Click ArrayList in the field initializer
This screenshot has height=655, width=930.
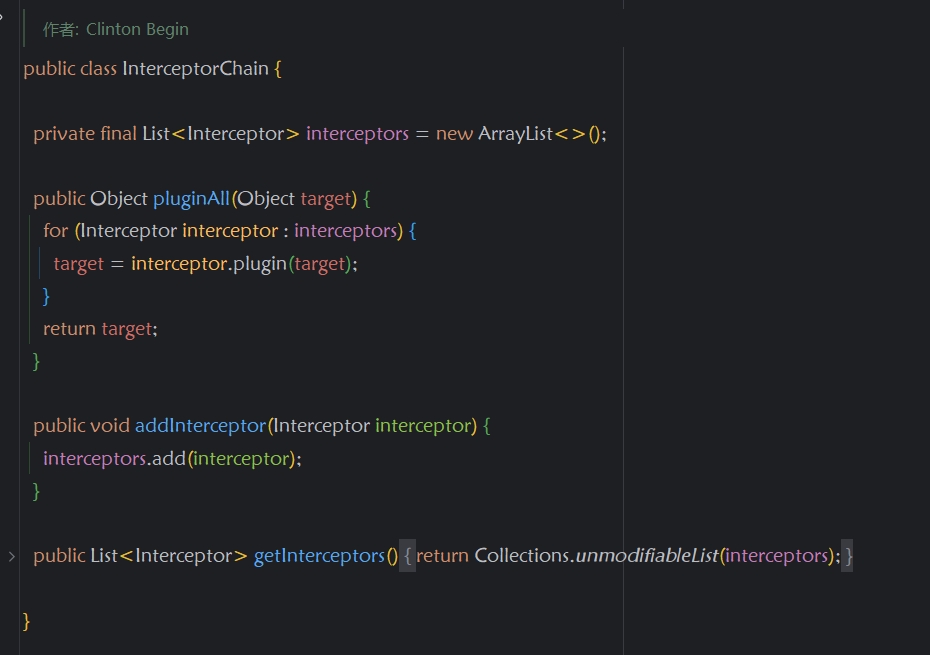tap(515, 134)
